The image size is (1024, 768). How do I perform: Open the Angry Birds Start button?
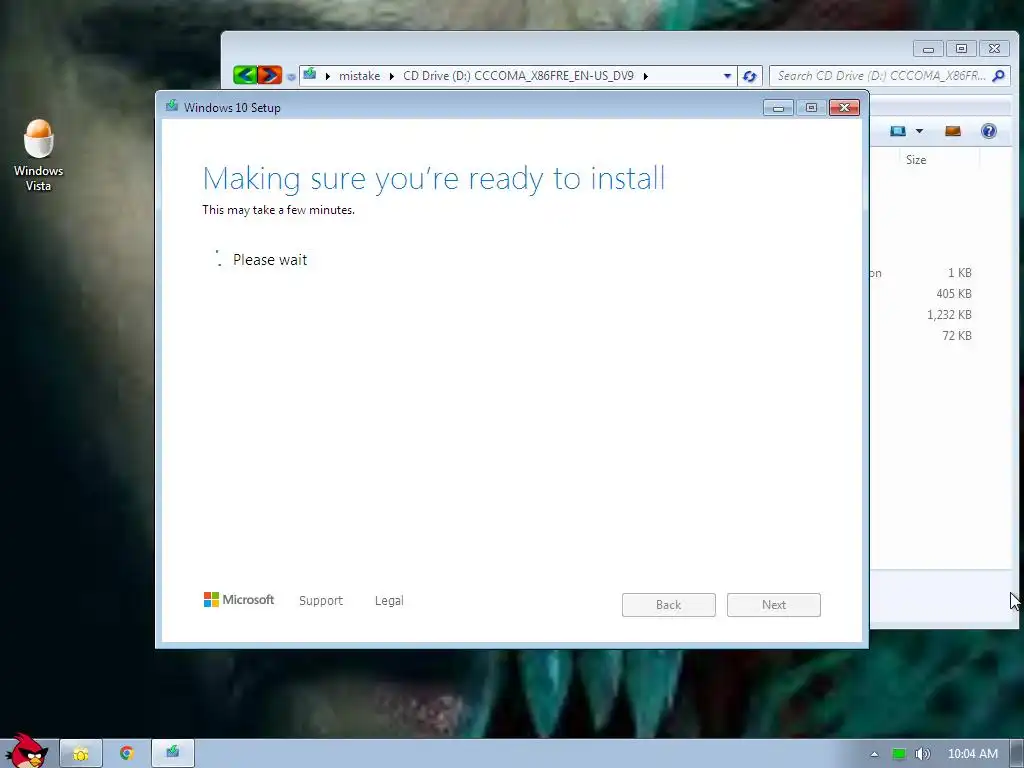[x=27, y=751]
